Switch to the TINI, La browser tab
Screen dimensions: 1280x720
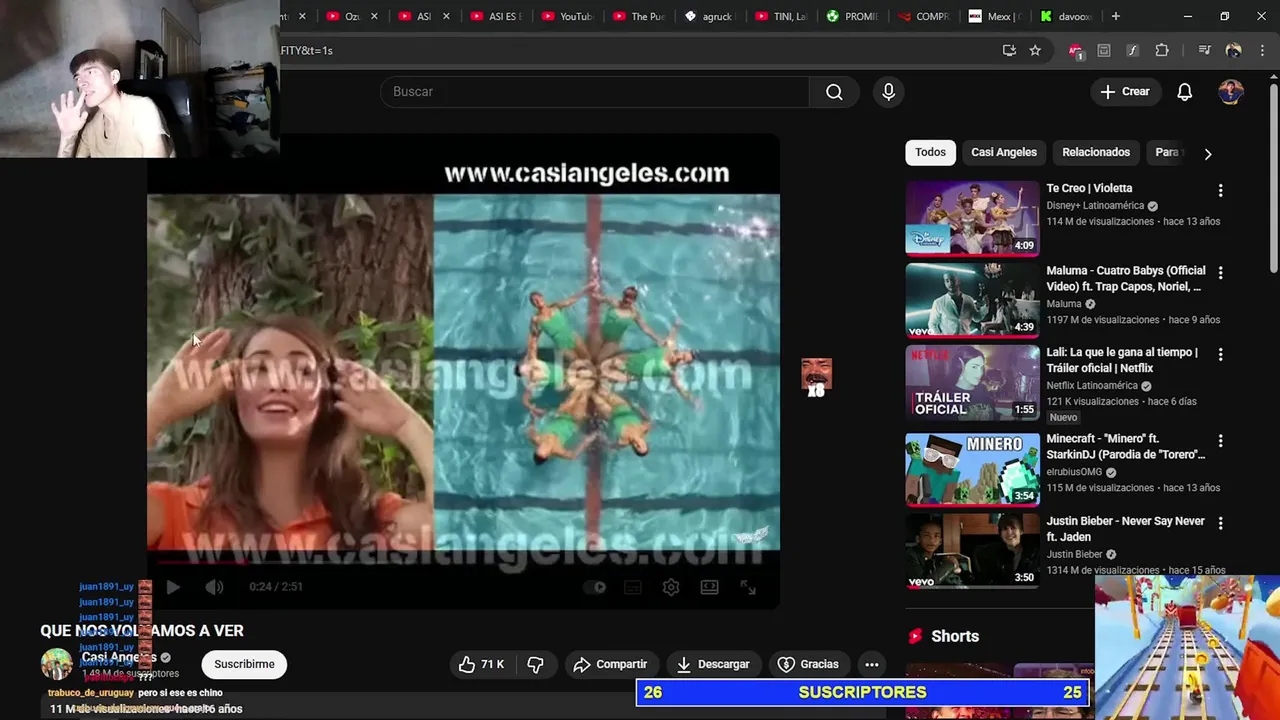click(783, 16)
